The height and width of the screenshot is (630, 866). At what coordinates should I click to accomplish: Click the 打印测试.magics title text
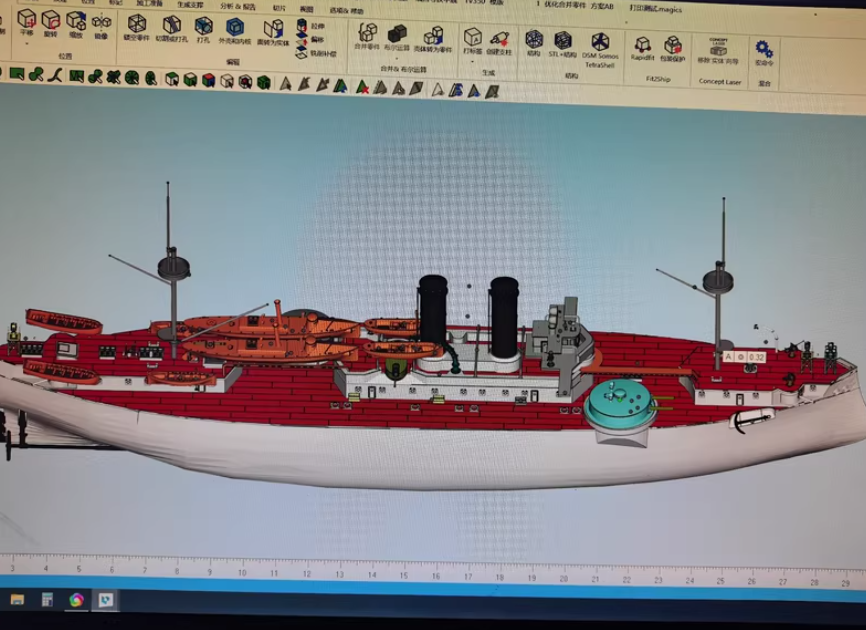[656, 8]
